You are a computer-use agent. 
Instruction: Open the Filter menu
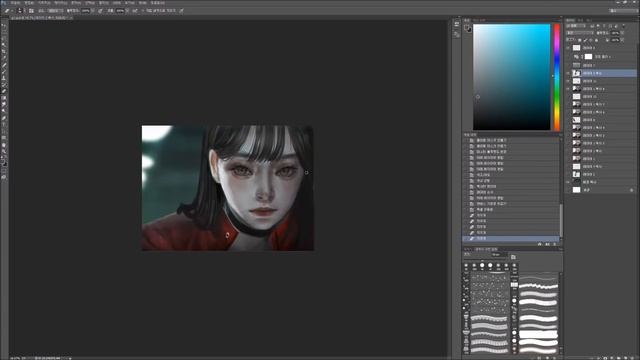(104, 3)
